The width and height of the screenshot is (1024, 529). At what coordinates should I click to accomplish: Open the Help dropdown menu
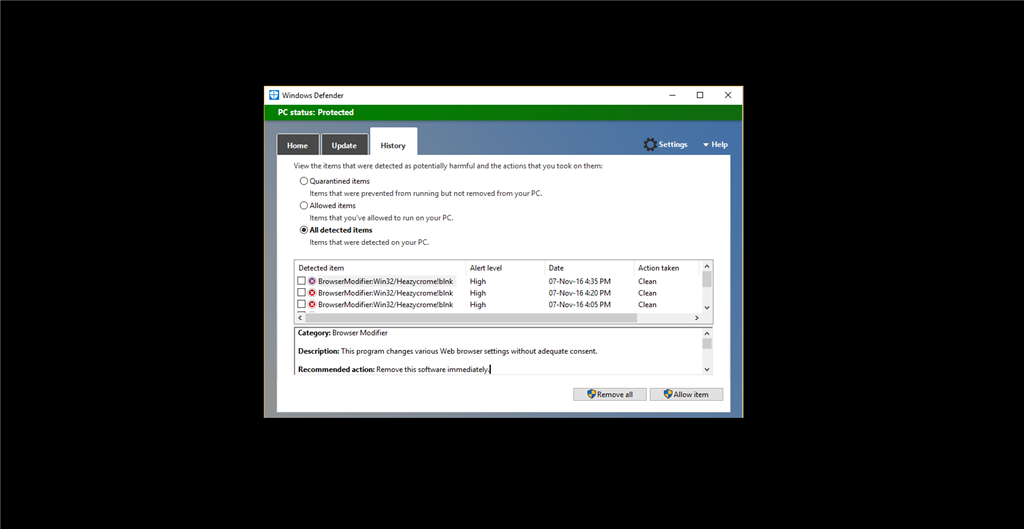[715, 144]
